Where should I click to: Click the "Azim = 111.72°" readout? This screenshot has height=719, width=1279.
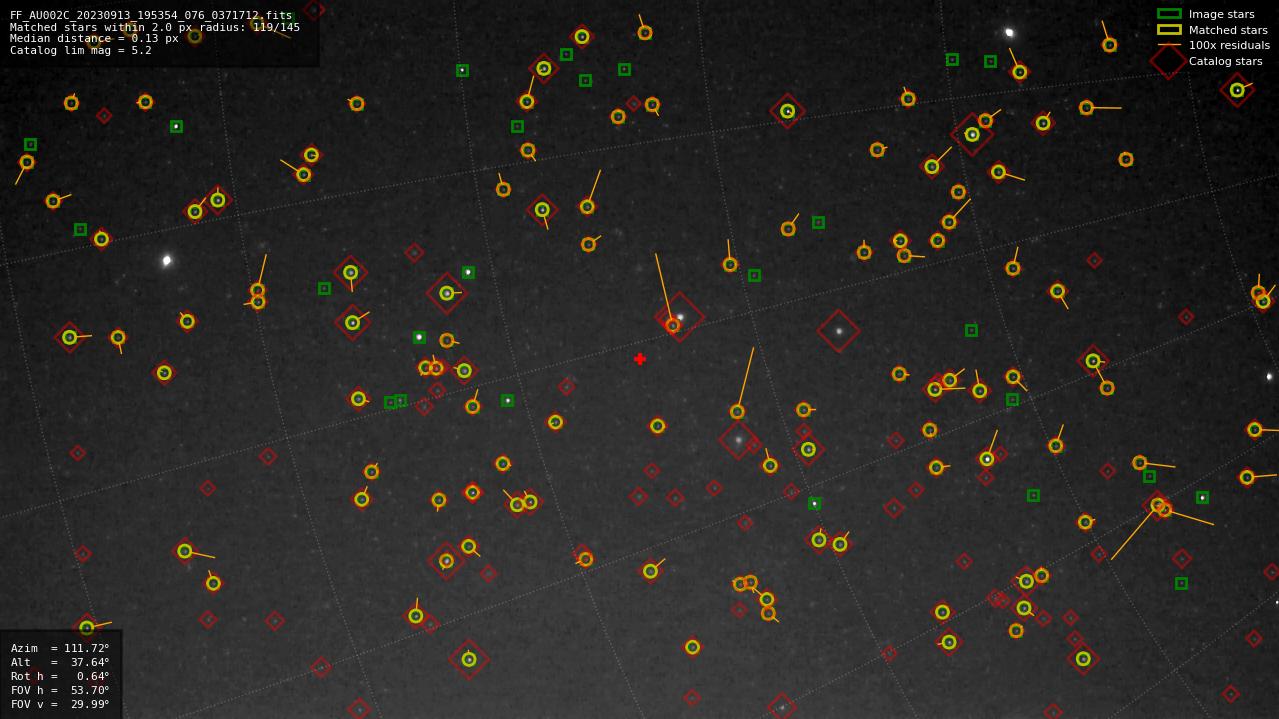click(60, 648)
